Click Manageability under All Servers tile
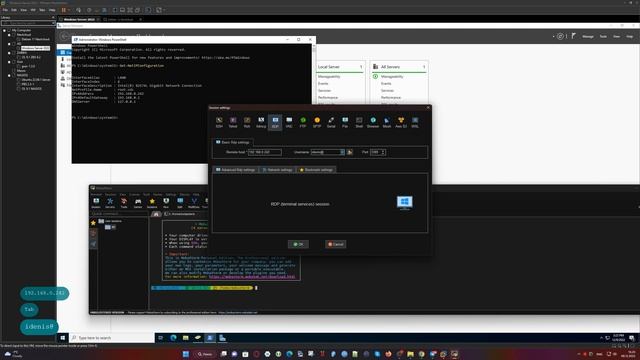The height and width of the screenshot is (360, 640). click(x=392, y=76)
